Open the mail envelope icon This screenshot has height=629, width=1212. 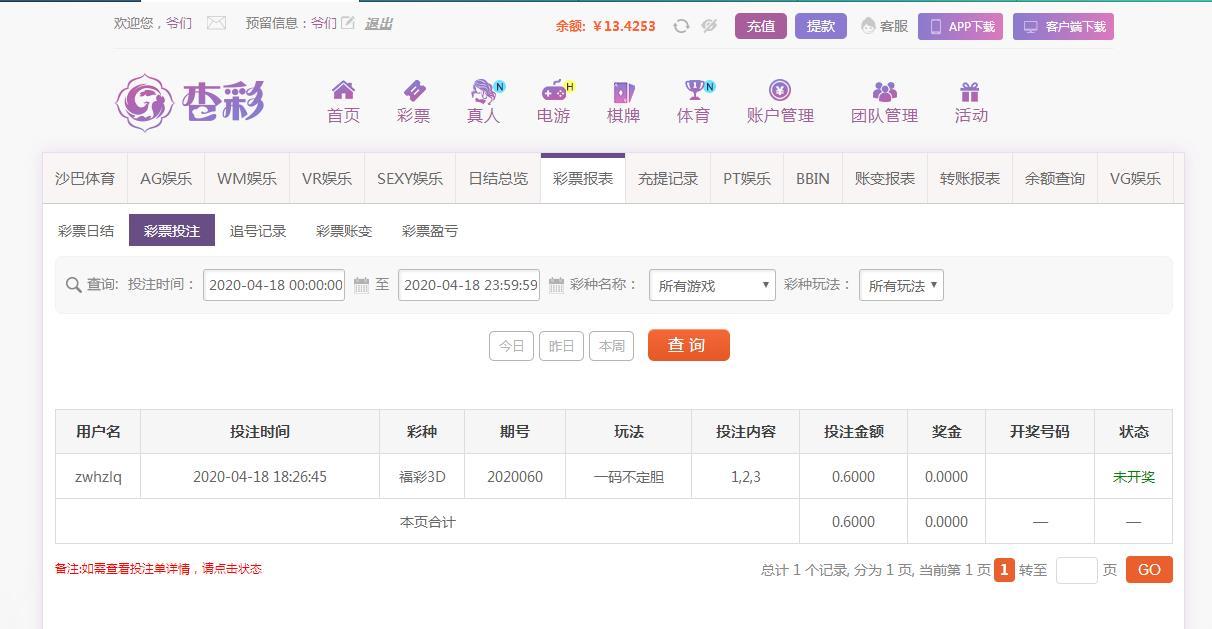pos(216,23)
